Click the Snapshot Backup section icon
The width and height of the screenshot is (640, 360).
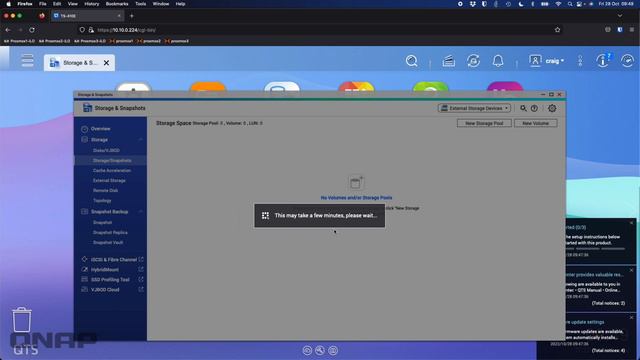point(84,211)
